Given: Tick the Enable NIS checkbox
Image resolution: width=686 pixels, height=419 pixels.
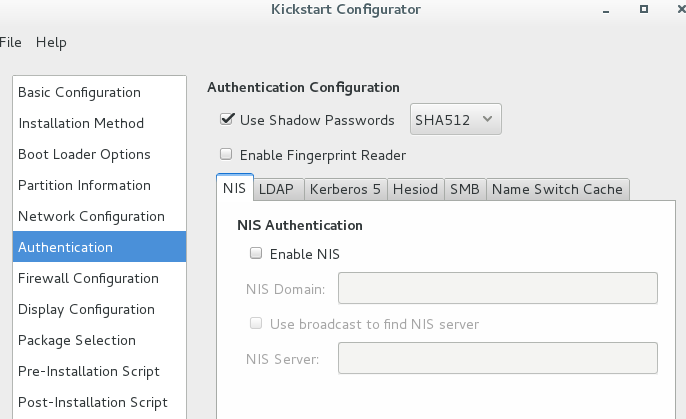Looking at the screenshot, I should [256, 253].
